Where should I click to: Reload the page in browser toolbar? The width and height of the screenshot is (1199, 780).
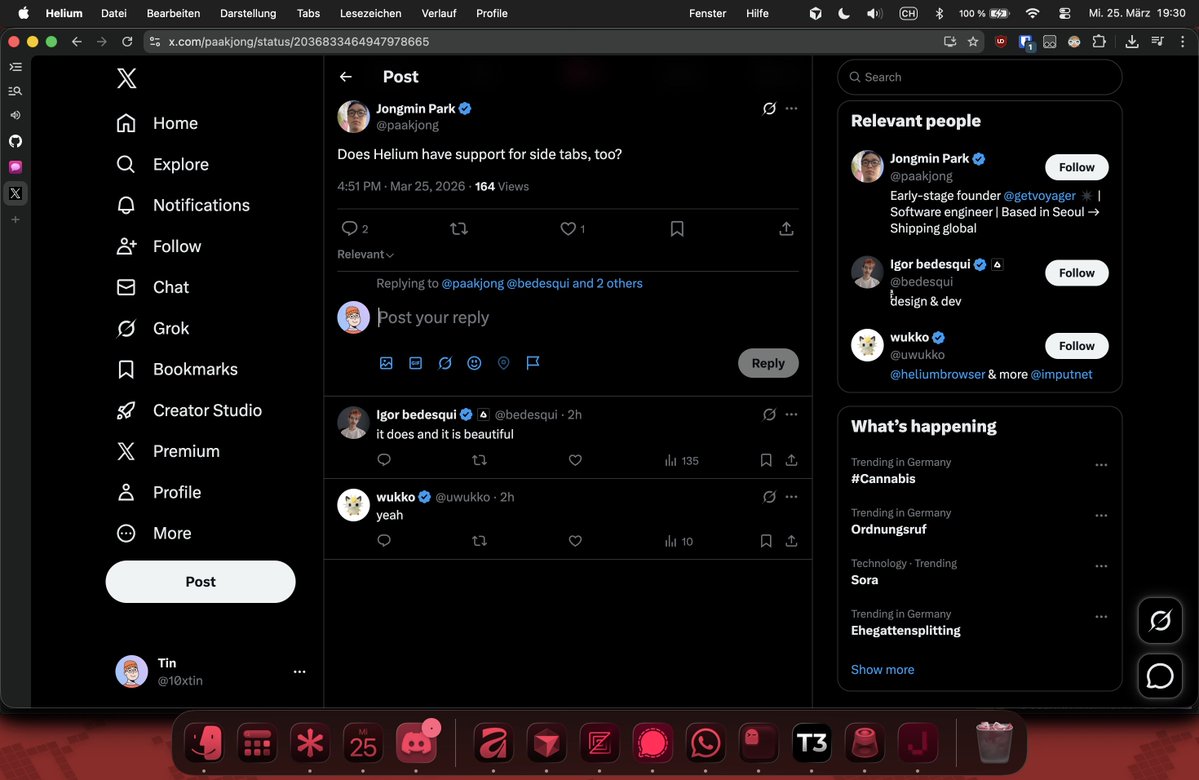click(127, 42)
